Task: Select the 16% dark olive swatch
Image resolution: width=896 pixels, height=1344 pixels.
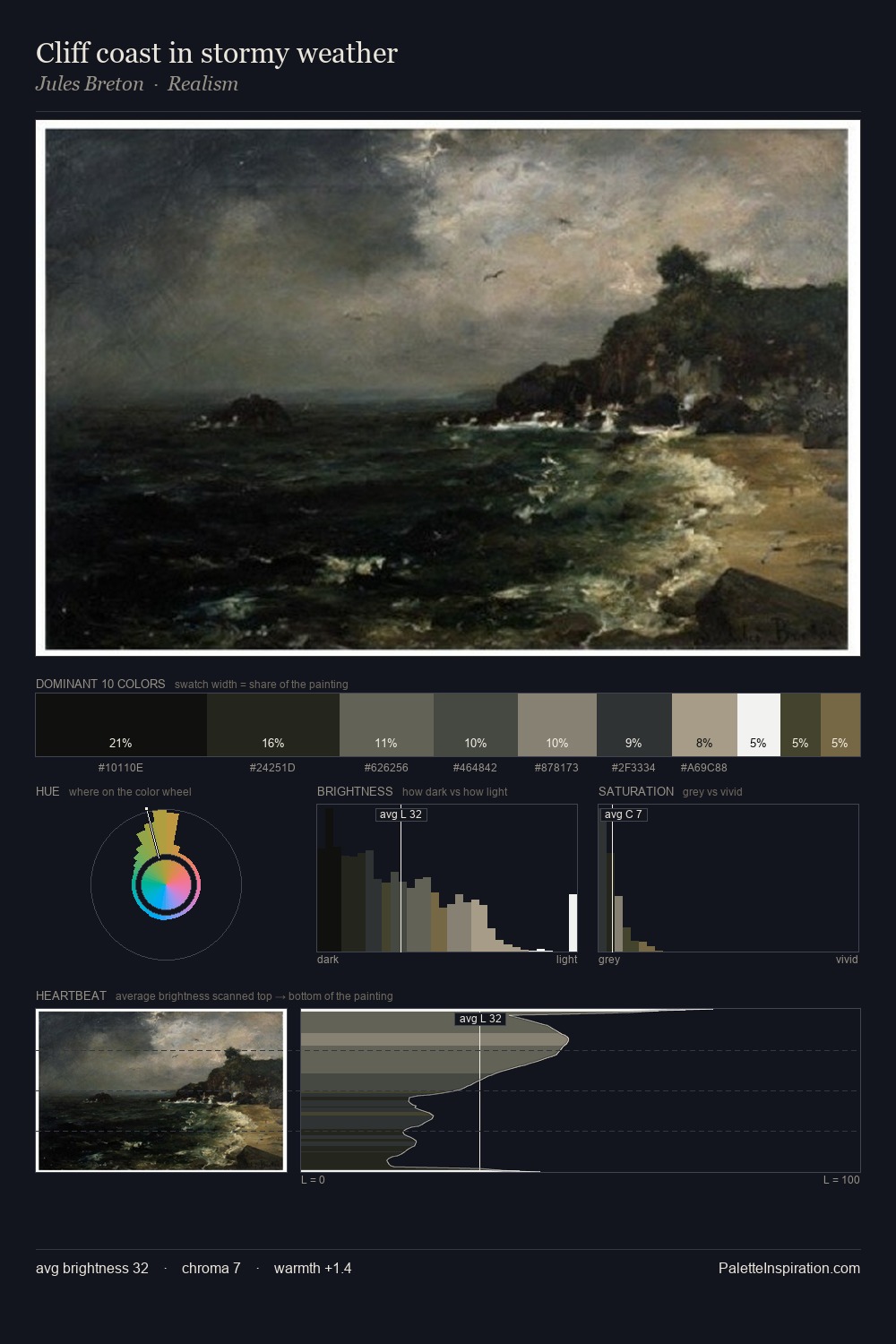Action: [273, 725]
